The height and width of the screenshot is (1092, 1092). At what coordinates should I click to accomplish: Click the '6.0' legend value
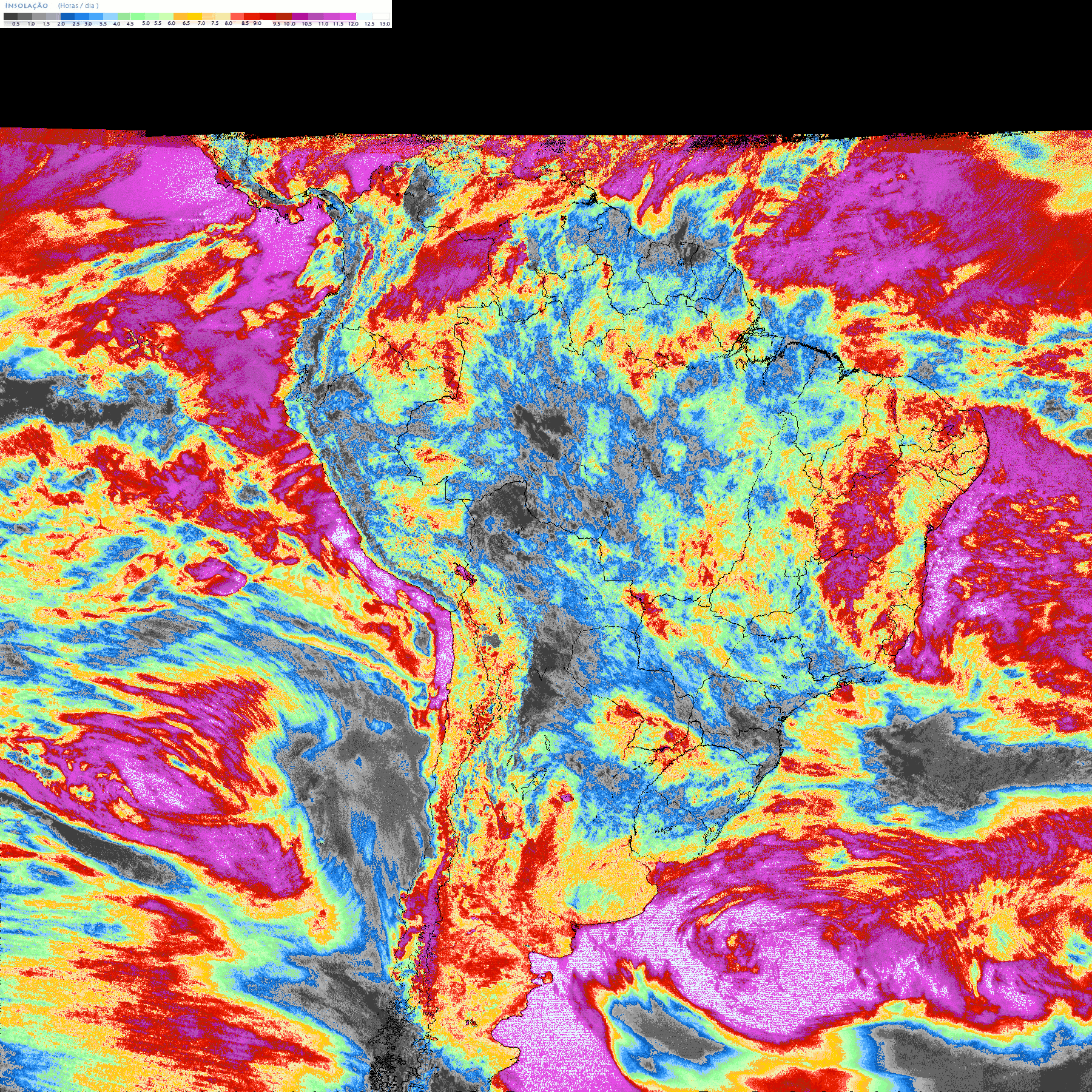pos(171,23)
